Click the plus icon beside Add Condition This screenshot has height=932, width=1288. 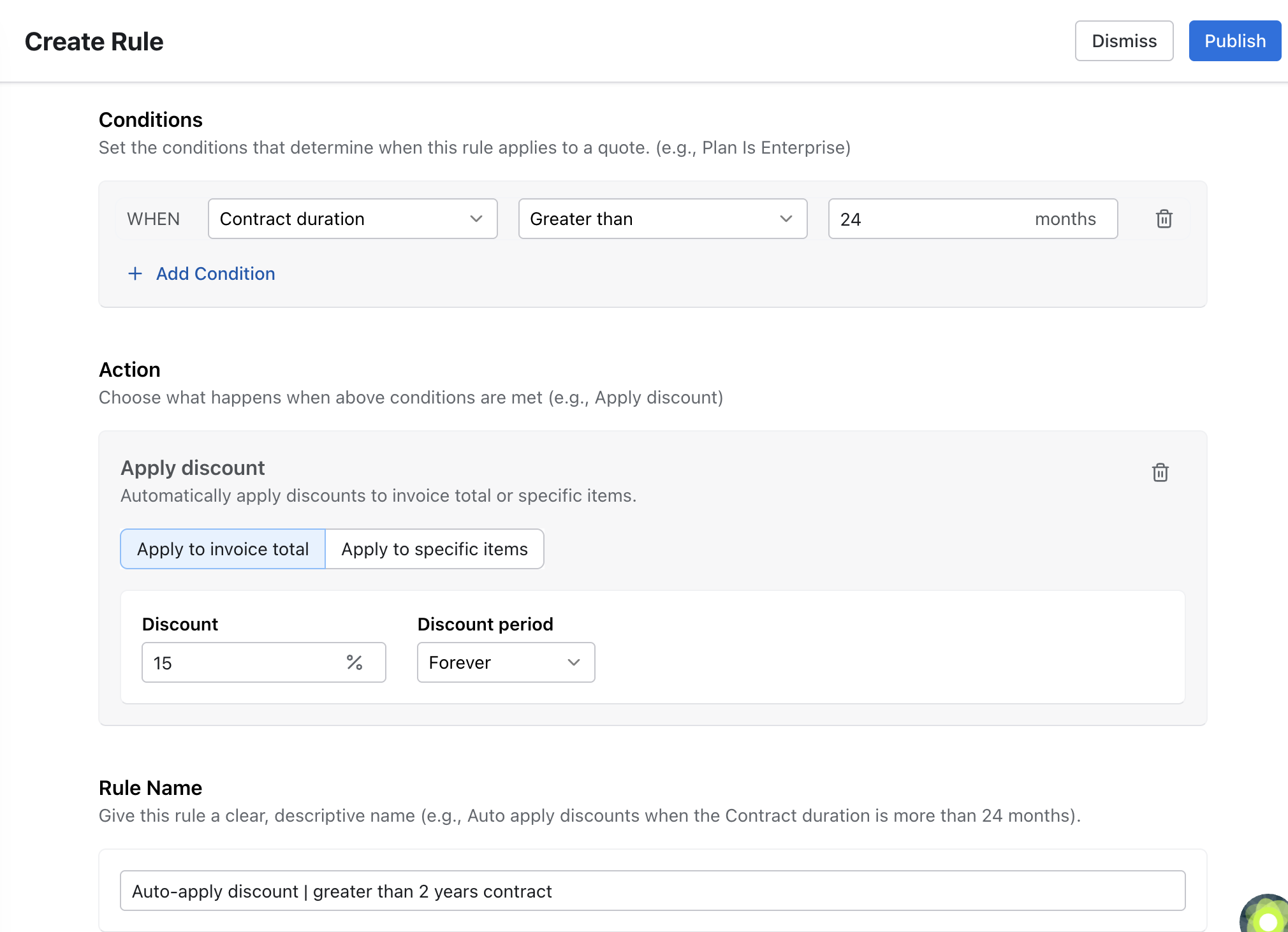tap(135, 273)
